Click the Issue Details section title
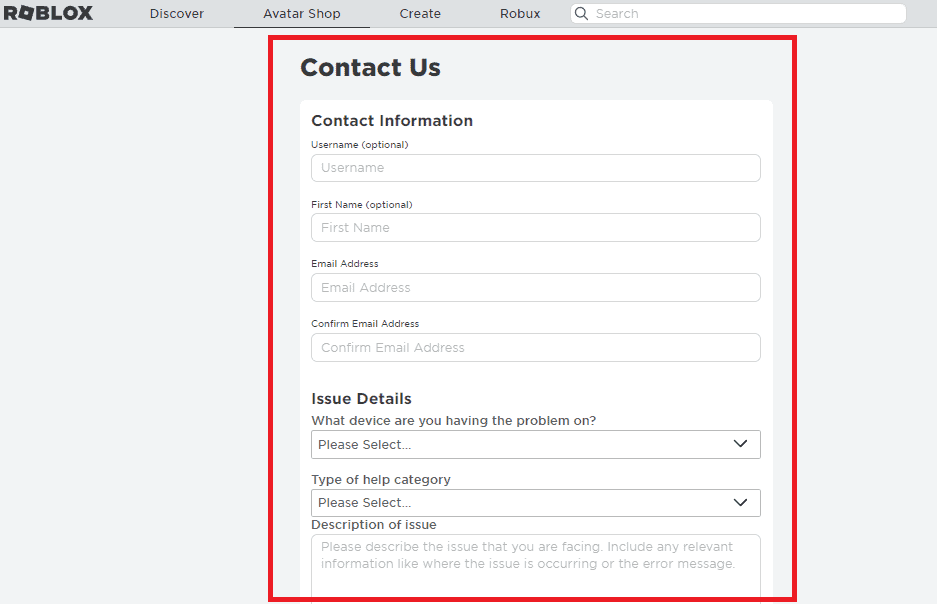The width and height of the screenshot is (937, 604). tap(361, 399)
